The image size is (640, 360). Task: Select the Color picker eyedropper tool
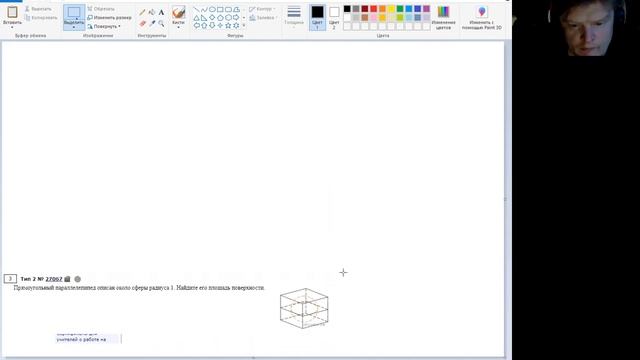pyautogui.click(x=152, y=24)
